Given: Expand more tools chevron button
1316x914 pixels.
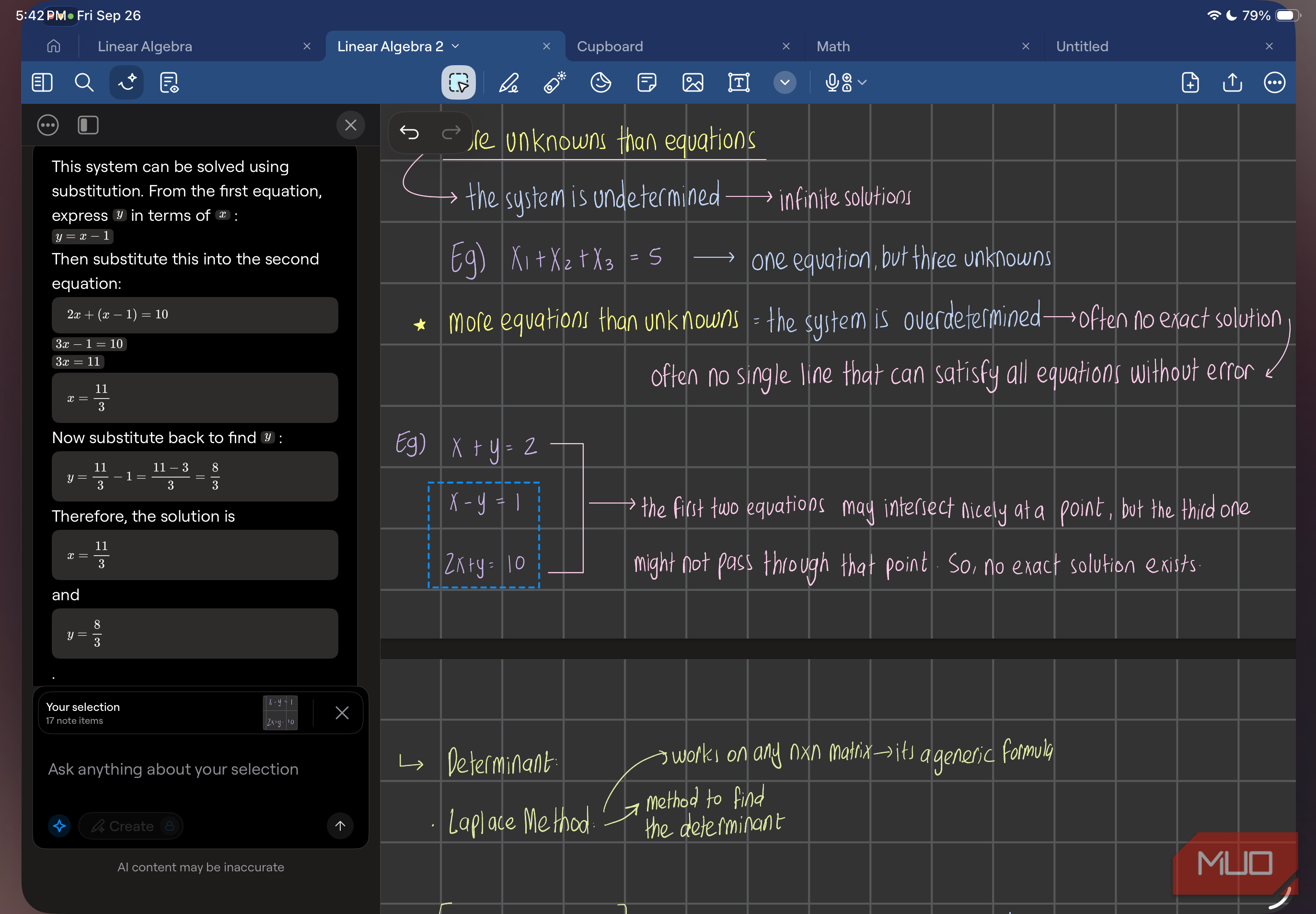Looking at the screenshot, I should (785, 82).
